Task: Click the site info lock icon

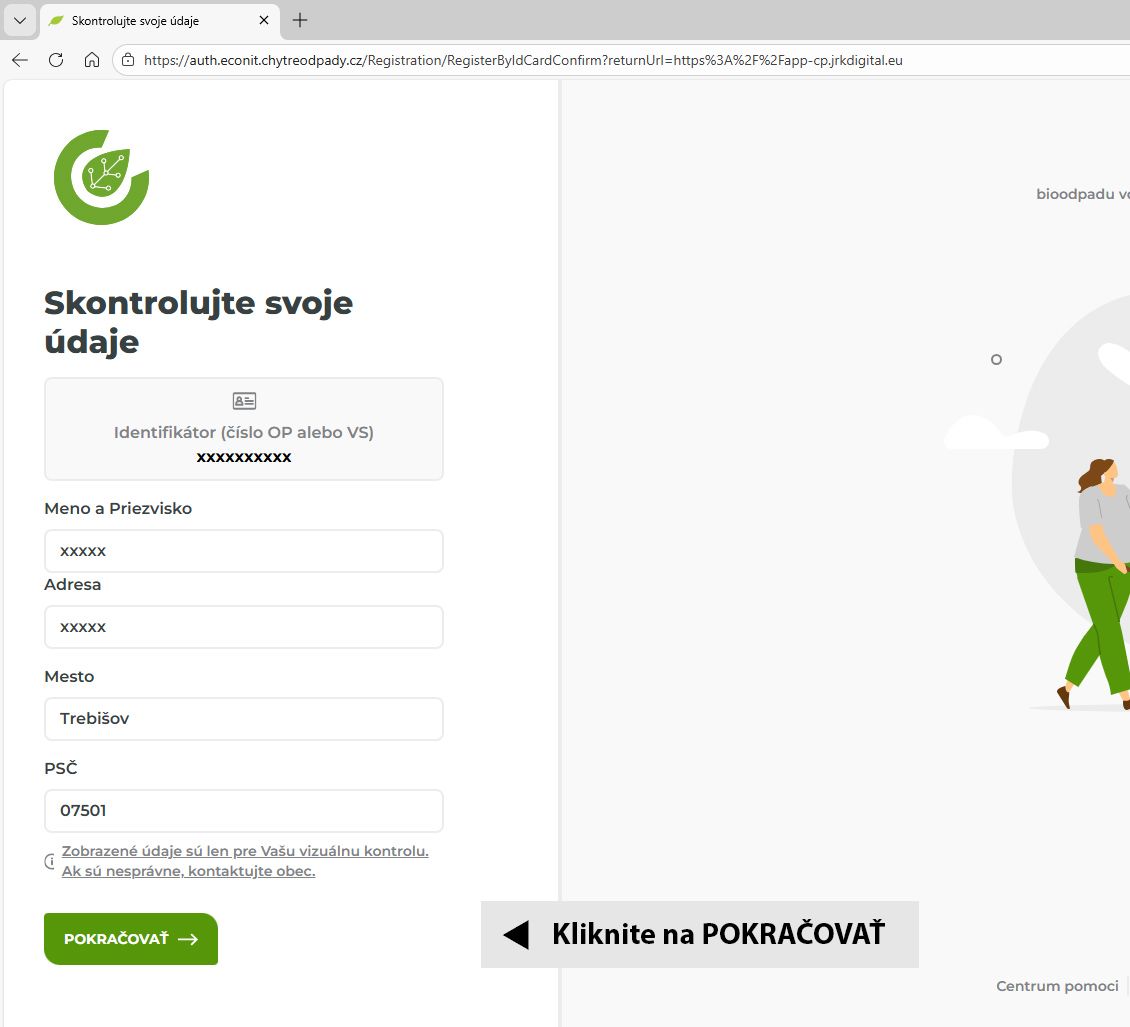Action: [x=128, y=61]
